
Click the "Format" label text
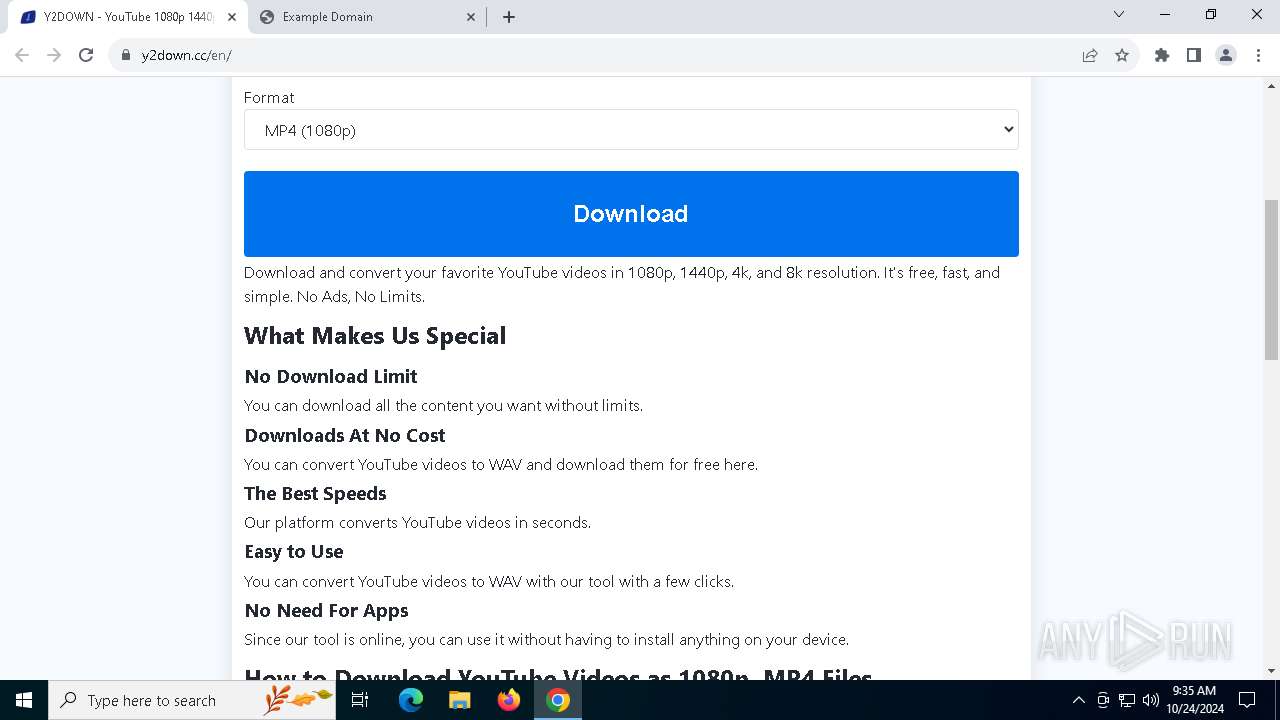[x=269, y=98]
